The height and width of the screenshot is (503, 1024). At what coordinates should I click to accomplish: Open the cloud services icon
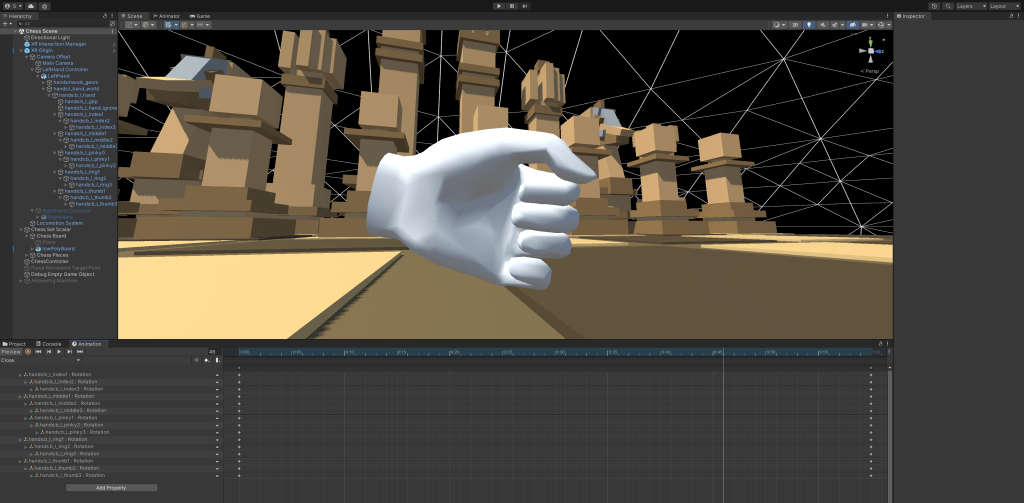click(x=29, y=6)
